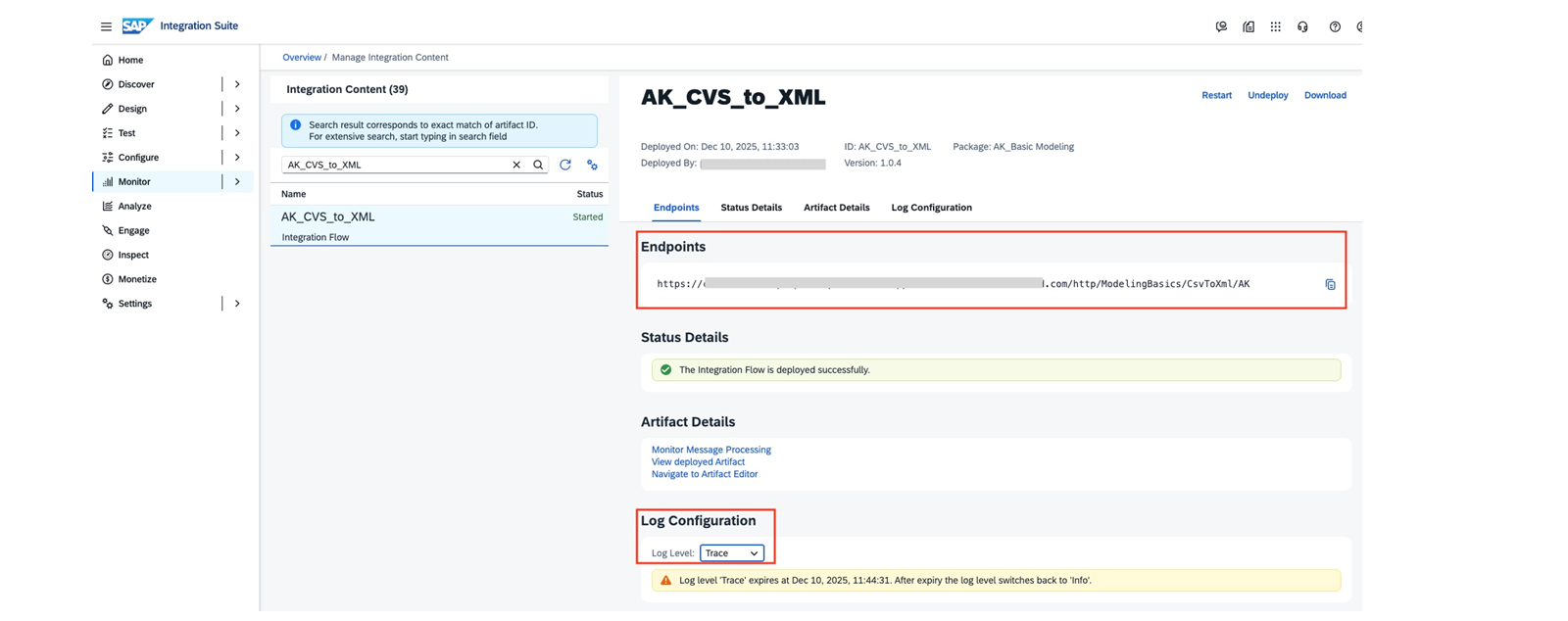Refresh the integration content list
The width and height of the screenshot is (1568, 621).
[x=565, y=165]
